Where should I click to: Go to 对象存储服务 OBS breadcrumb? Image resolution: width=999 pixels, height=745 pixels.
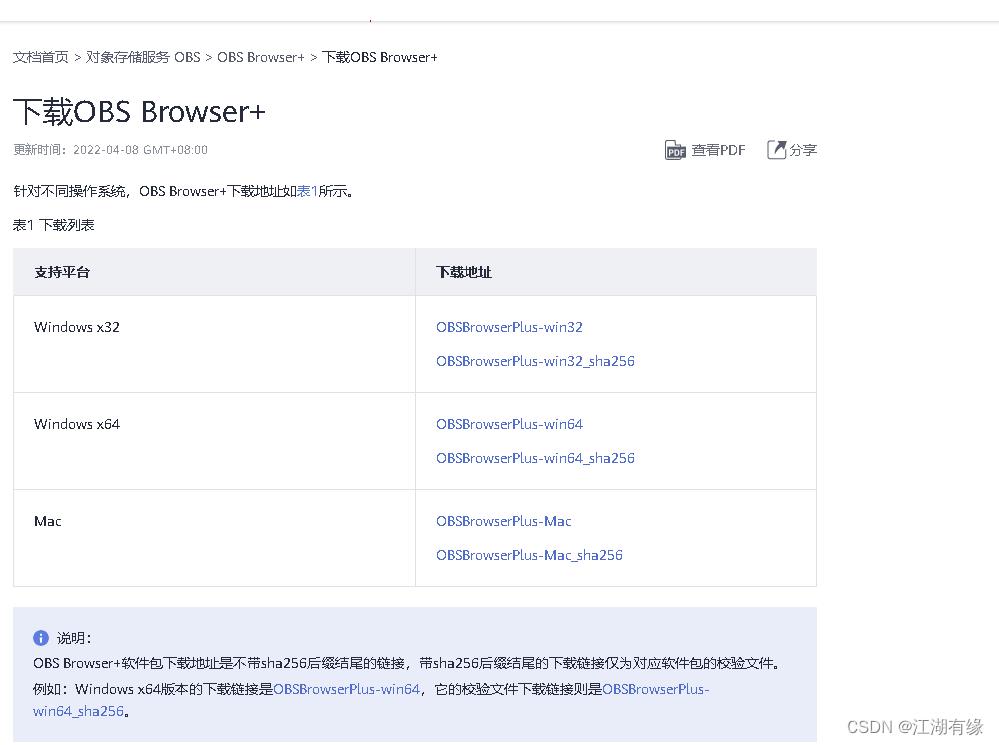tap(143, 57)
